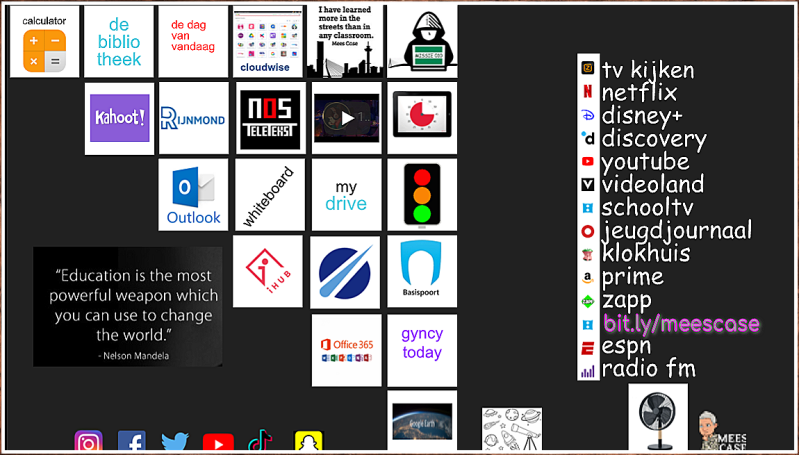Open the Office 365 tile

click(x=347, y=350)
